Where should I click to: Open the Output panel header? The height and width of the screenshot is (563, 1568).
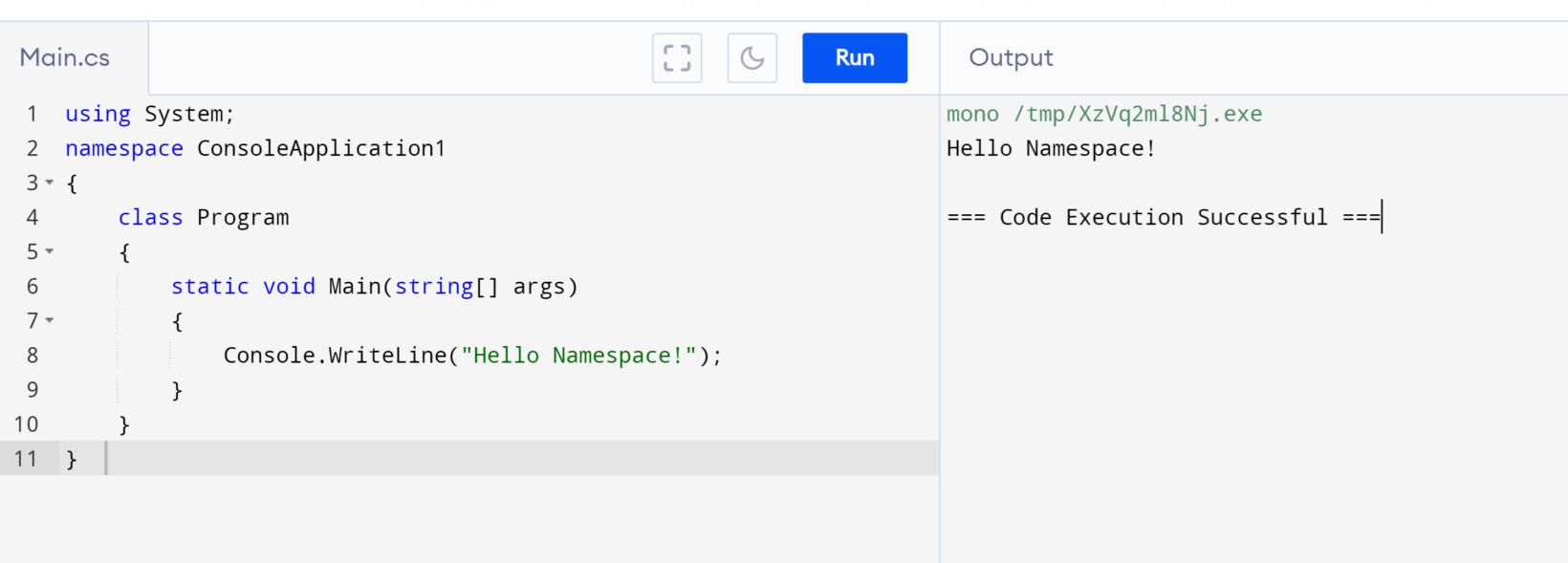pos(1011,58)
